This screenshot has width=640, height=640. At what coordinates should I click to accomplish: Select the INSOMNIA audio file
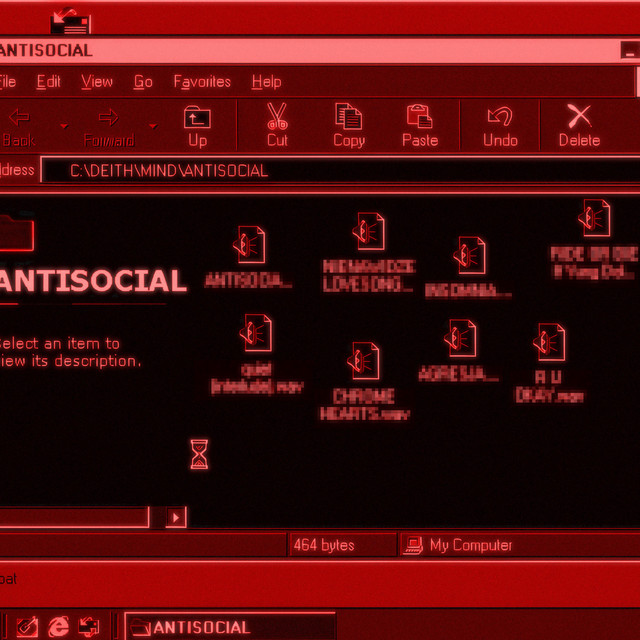470,256
